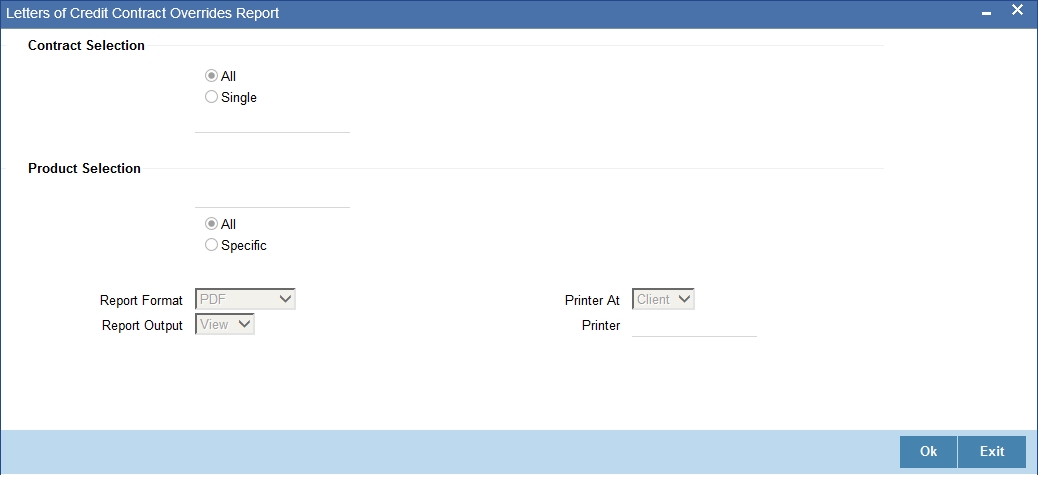This screenshot has width=1038, height=483.
Task: Click the Product Selection heading
Action: pos(84,168)
